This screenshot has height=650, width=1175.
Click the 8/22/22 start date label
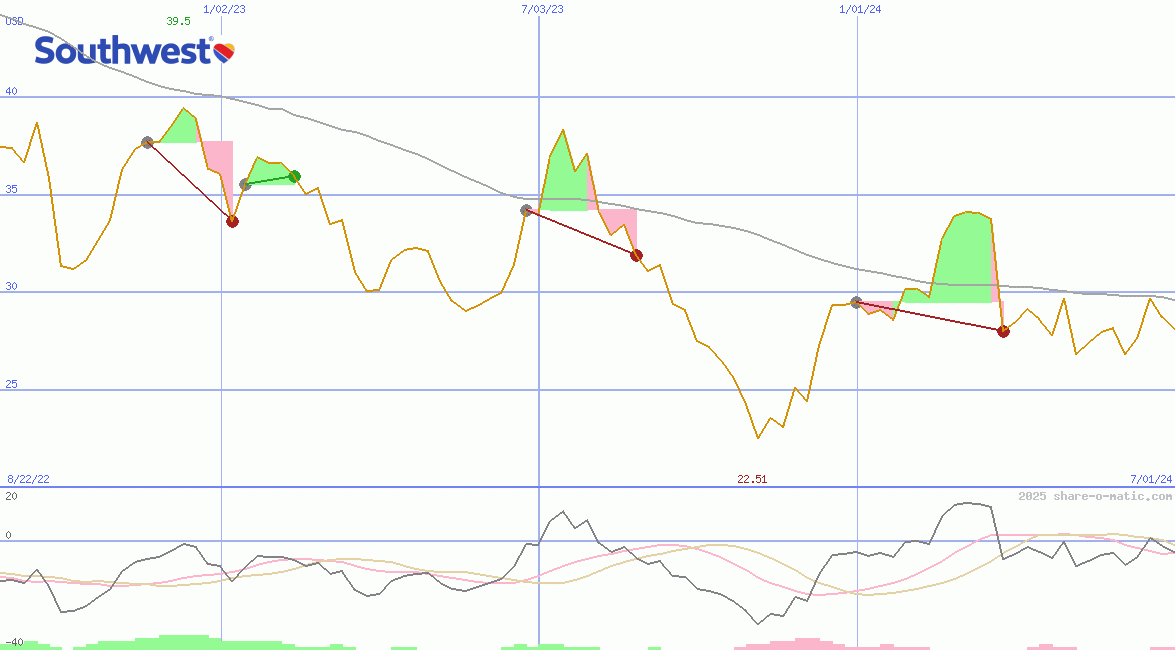pyautogui.click(x=28, y=479)
